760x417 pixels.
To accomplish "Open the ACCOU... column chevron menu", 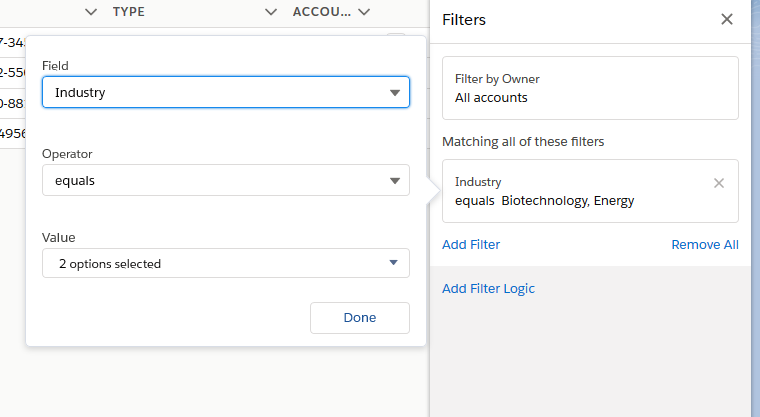I will click(364, 12).
